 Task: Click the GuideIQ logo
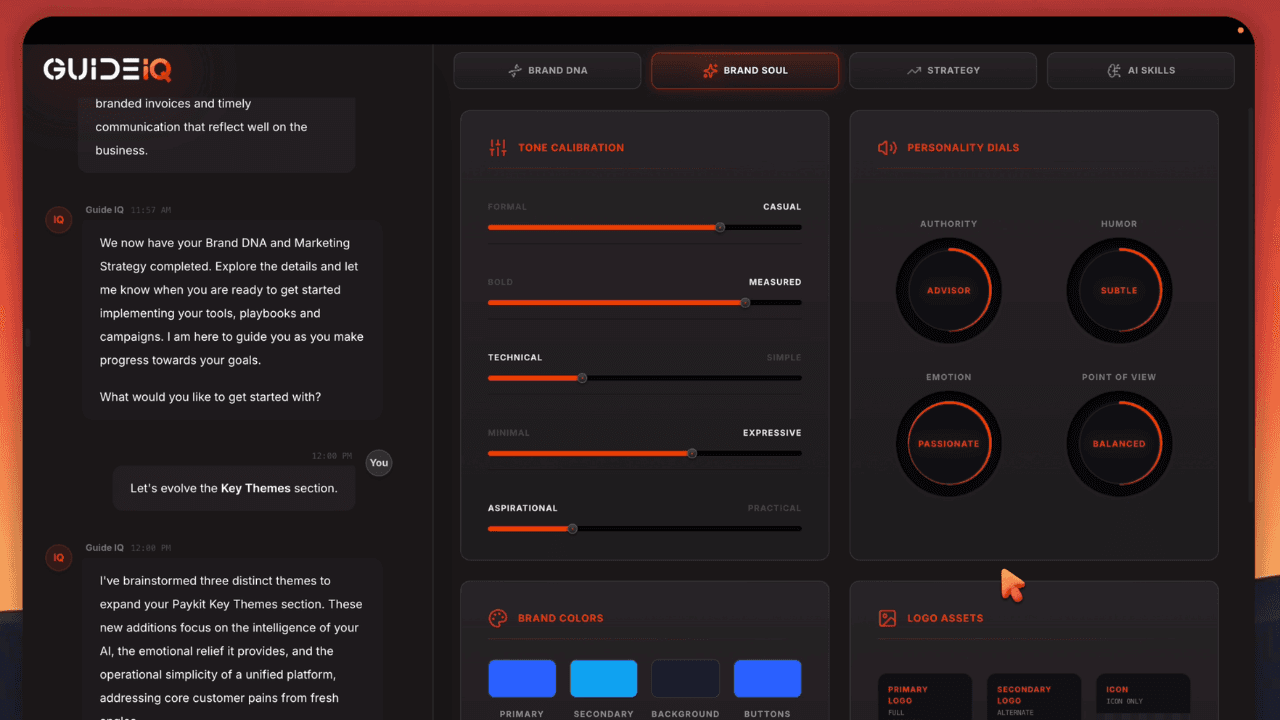(x=107, y=69)
